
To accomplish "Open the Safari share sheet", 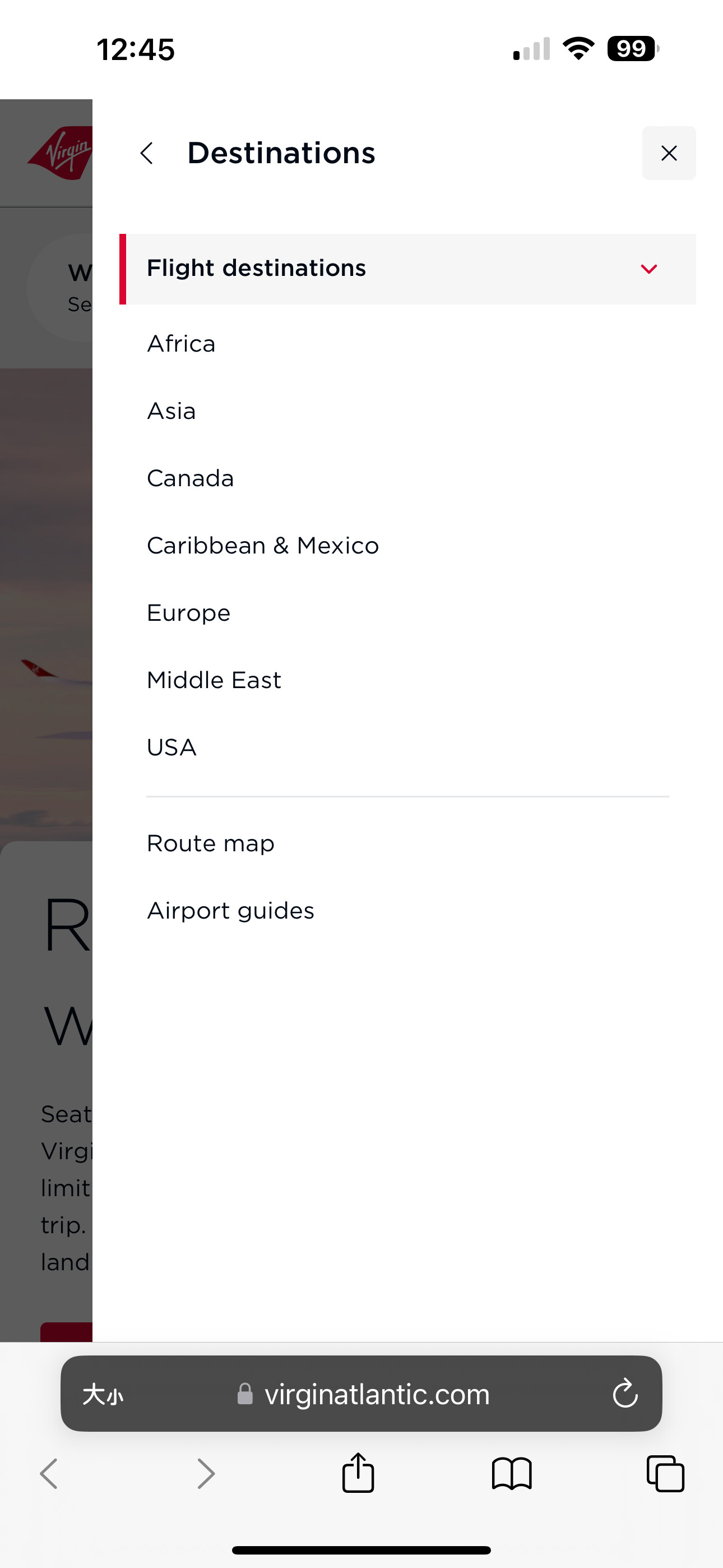I will (x=358, y=1474).
